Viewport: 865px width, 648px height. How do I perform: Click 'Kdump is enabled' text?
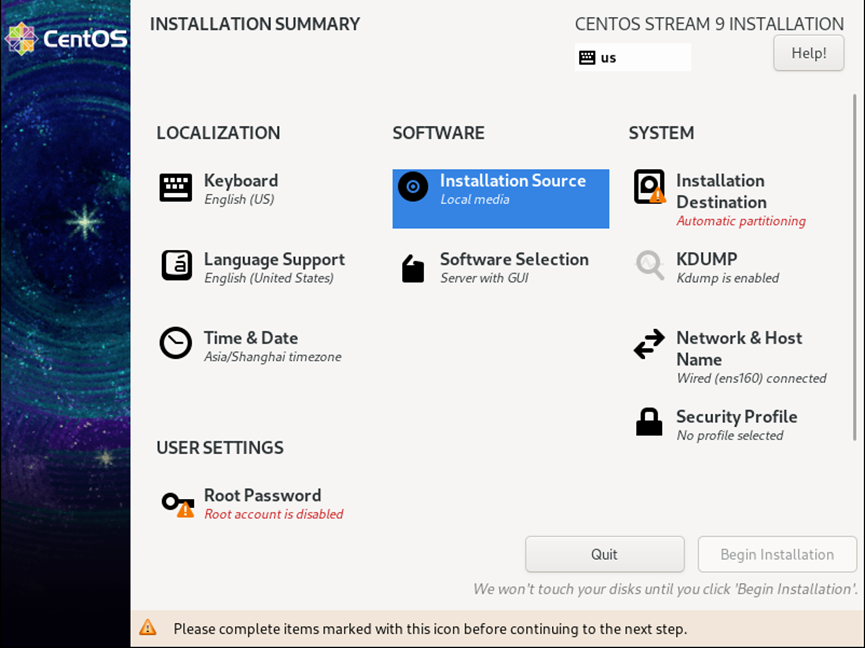tap(728, 278)
